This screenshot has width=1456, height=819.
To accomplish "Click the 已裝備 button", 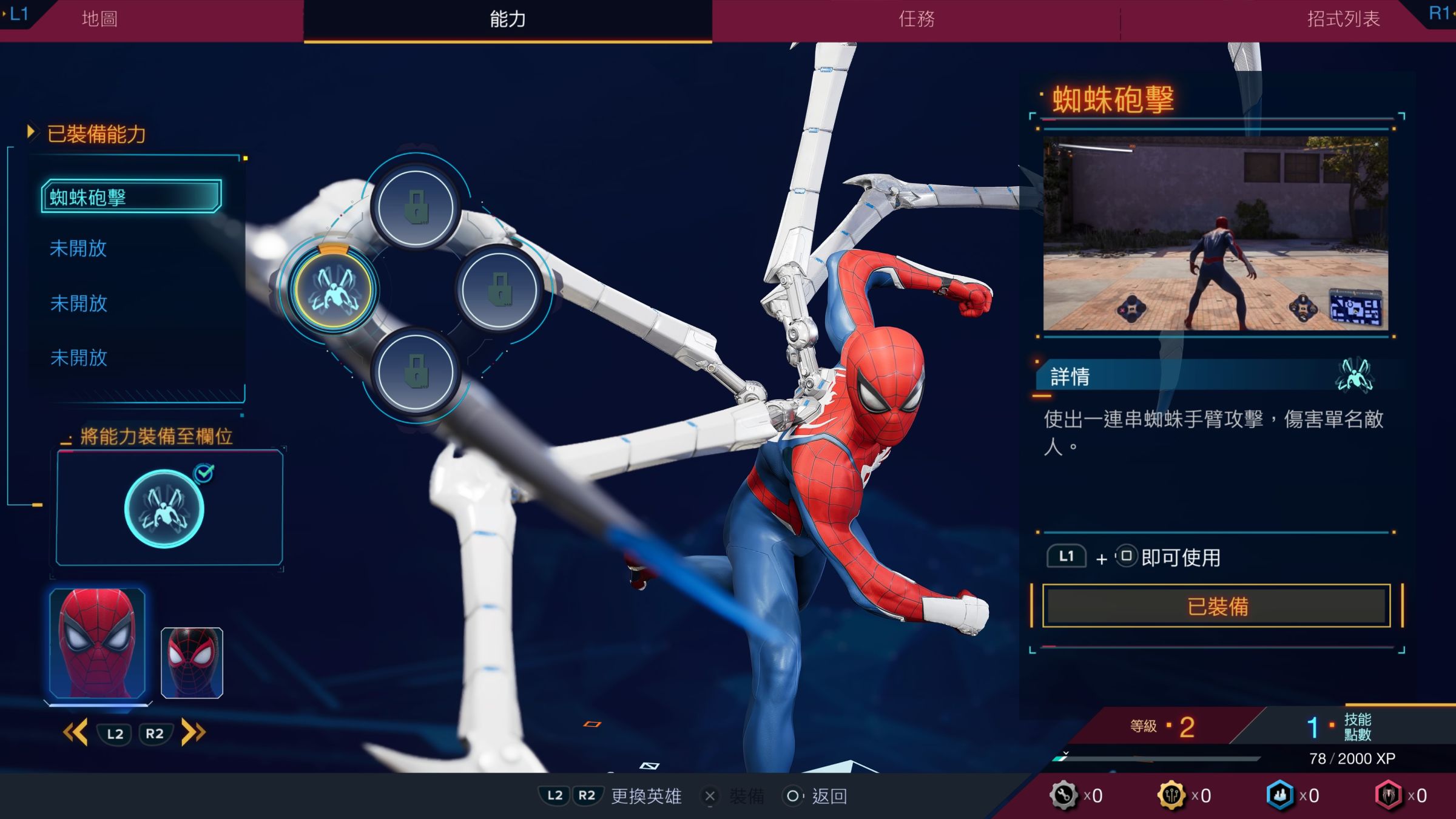I will (1216, 605).
